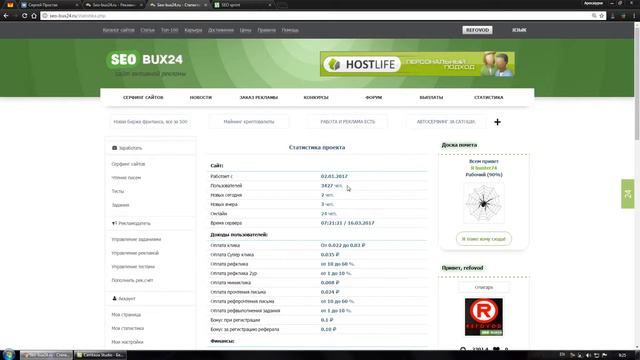Click the Заработать section icon
This screenshot has width=640, height=360.
coord(114,148)
